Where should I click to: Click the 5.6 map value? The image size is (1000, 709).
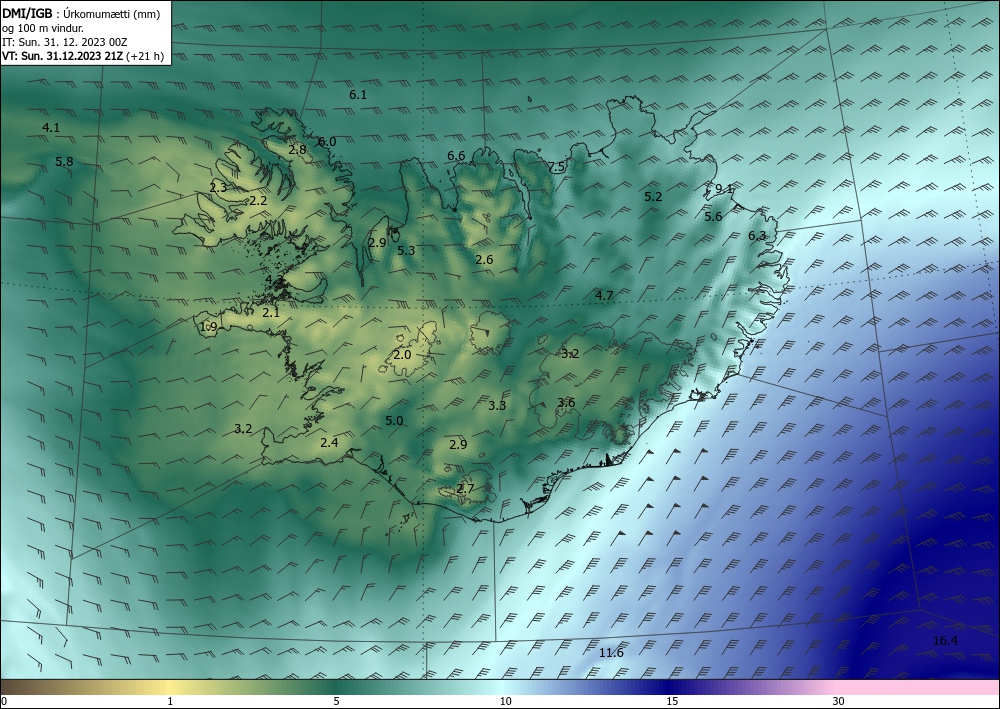tap(713, 217)
